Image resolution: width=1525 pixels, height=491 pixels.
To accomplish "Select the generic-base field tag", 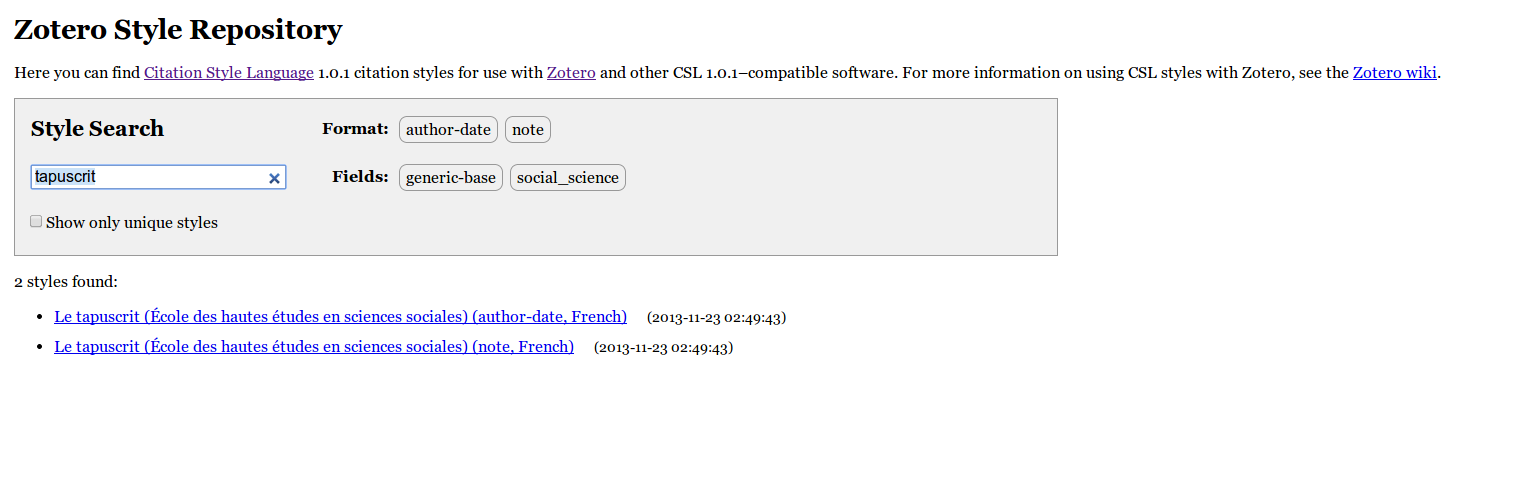I will [451, 178].
